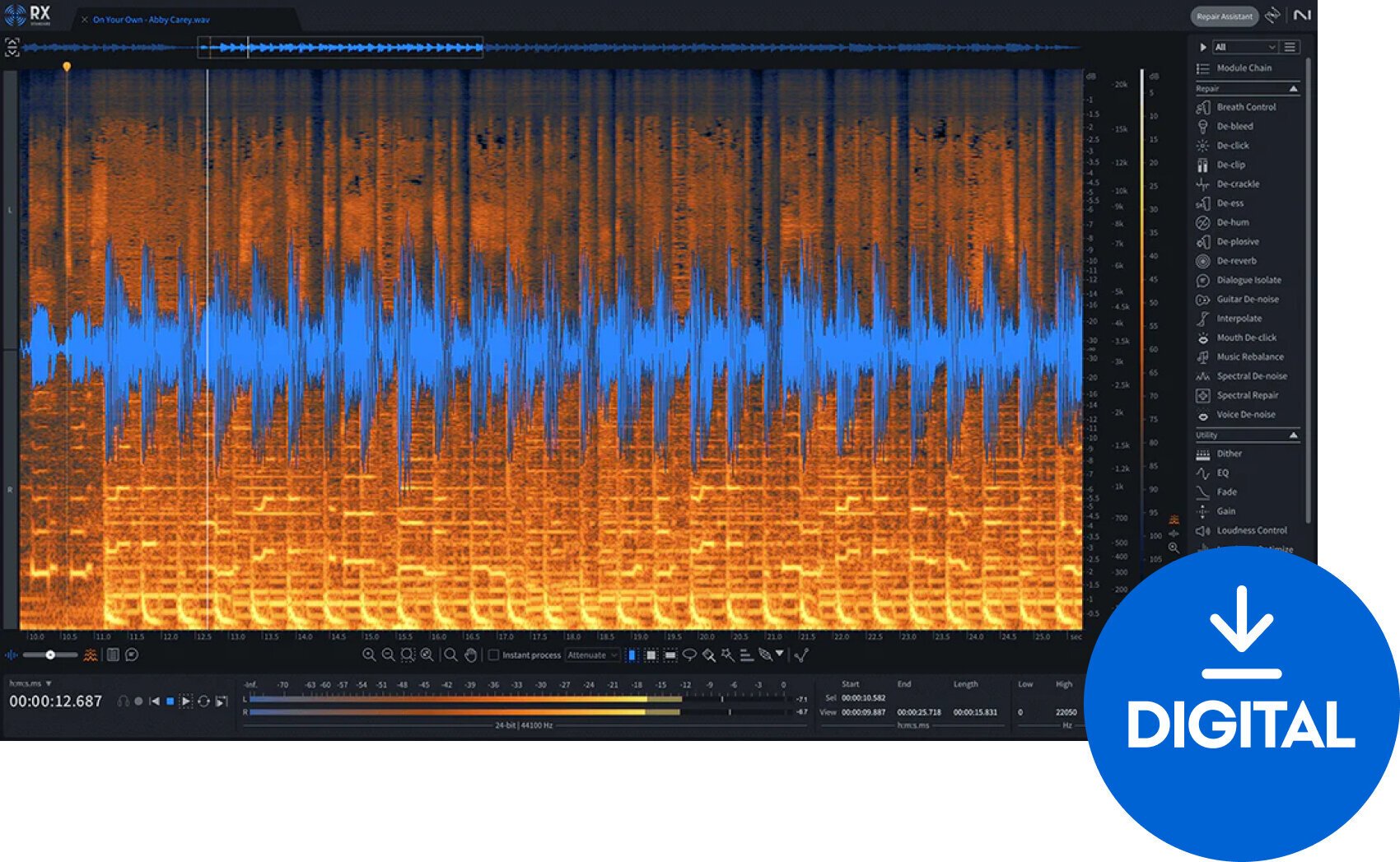Enable the Instant process checkbox
This screenshot has height=862, width=1400.
(x=494, y=655)
